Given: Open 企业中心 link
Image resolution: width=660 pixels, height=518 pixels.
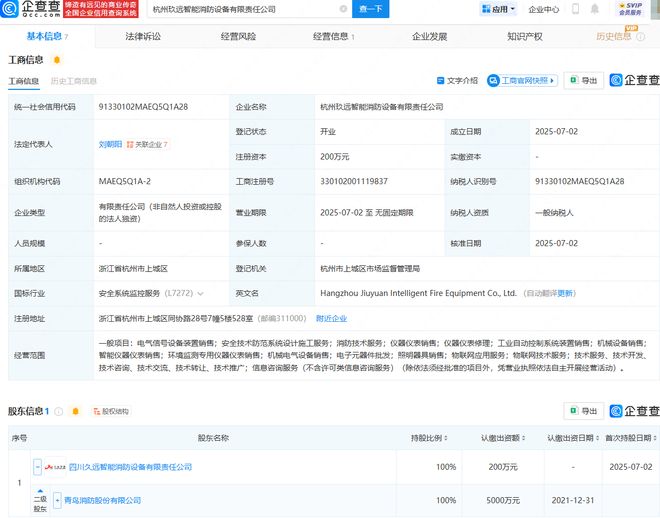Looking at the screenshot, I should point(544,9).
